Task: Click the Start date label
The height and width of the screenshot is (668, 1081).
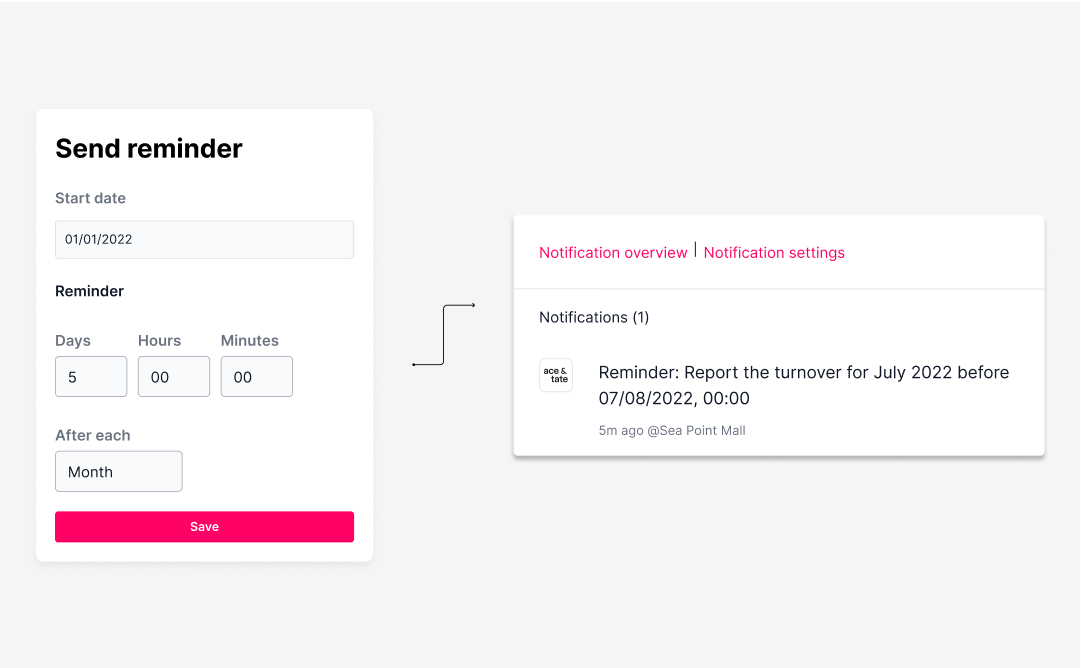Action: tap(90, 199)
